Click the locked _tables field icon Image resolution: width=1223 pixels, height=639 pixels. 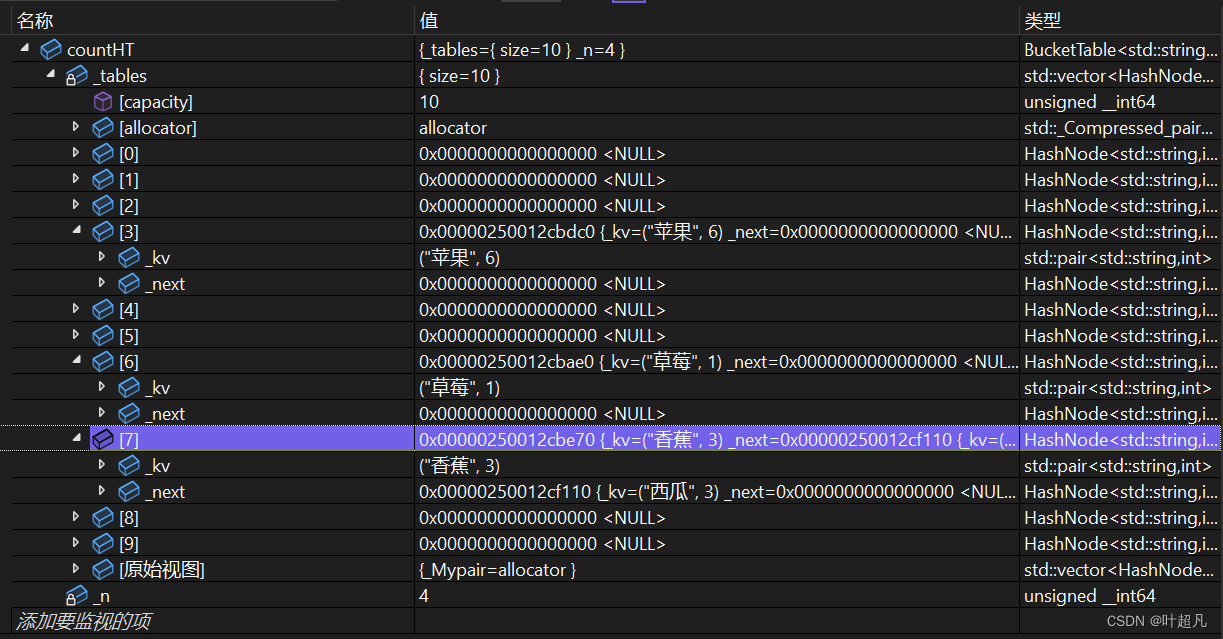pyautogui.click(x=77, y=76)
